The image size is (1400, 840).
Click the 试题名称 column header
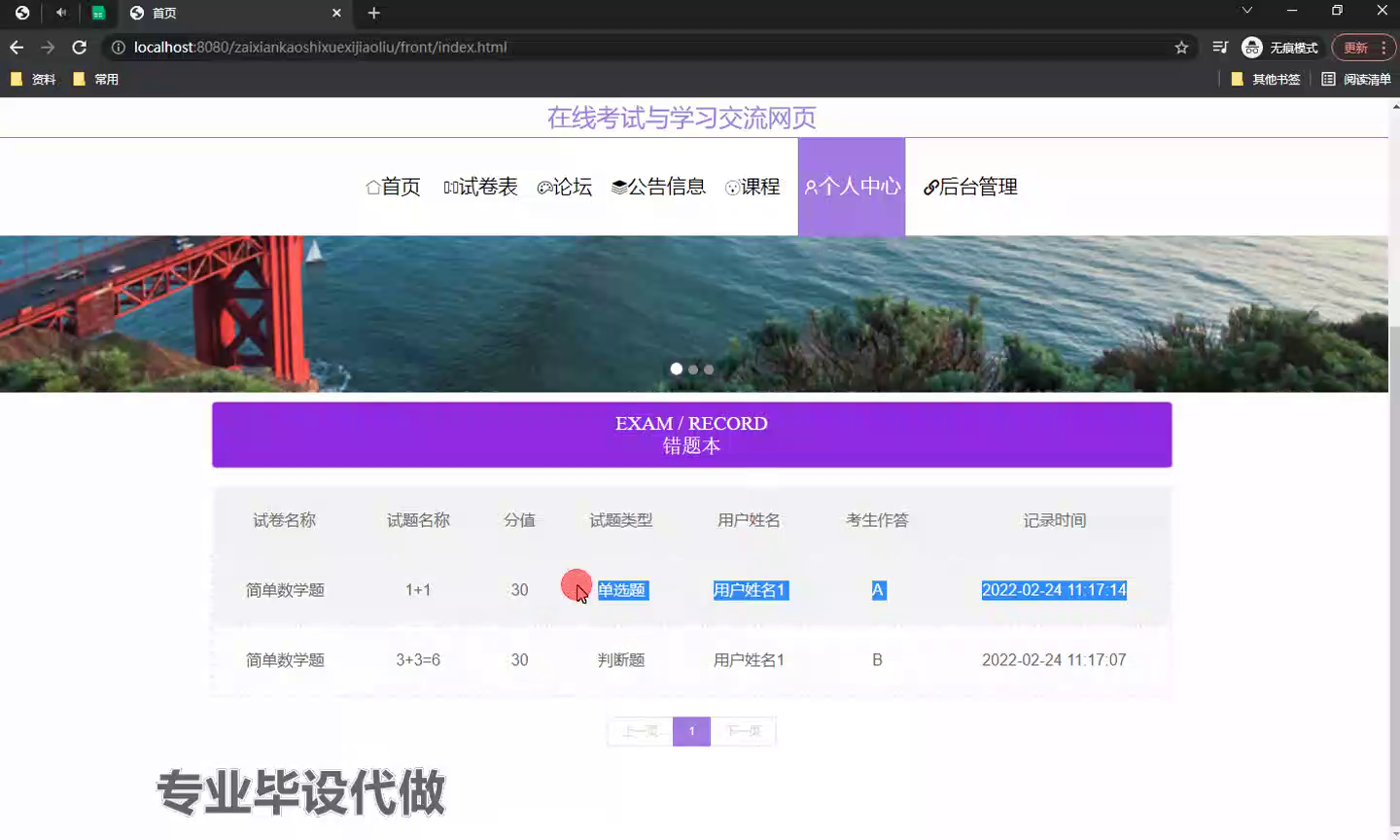[x=418, y=520]
